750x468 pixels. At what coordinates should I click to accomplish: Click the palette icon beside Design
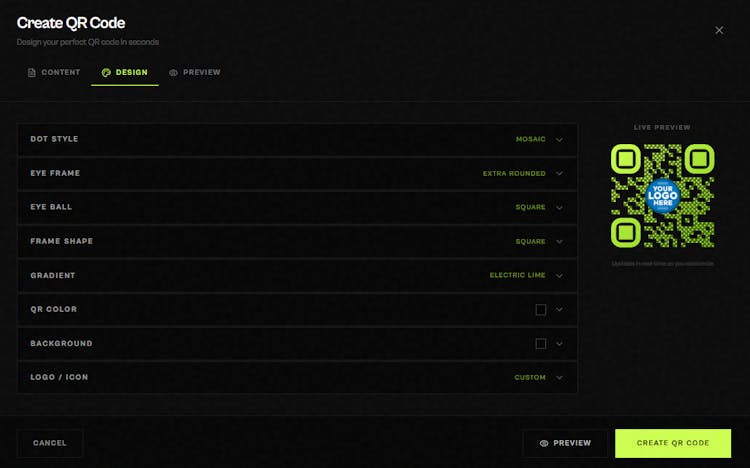pyautogui.click(x=106, y=72)
